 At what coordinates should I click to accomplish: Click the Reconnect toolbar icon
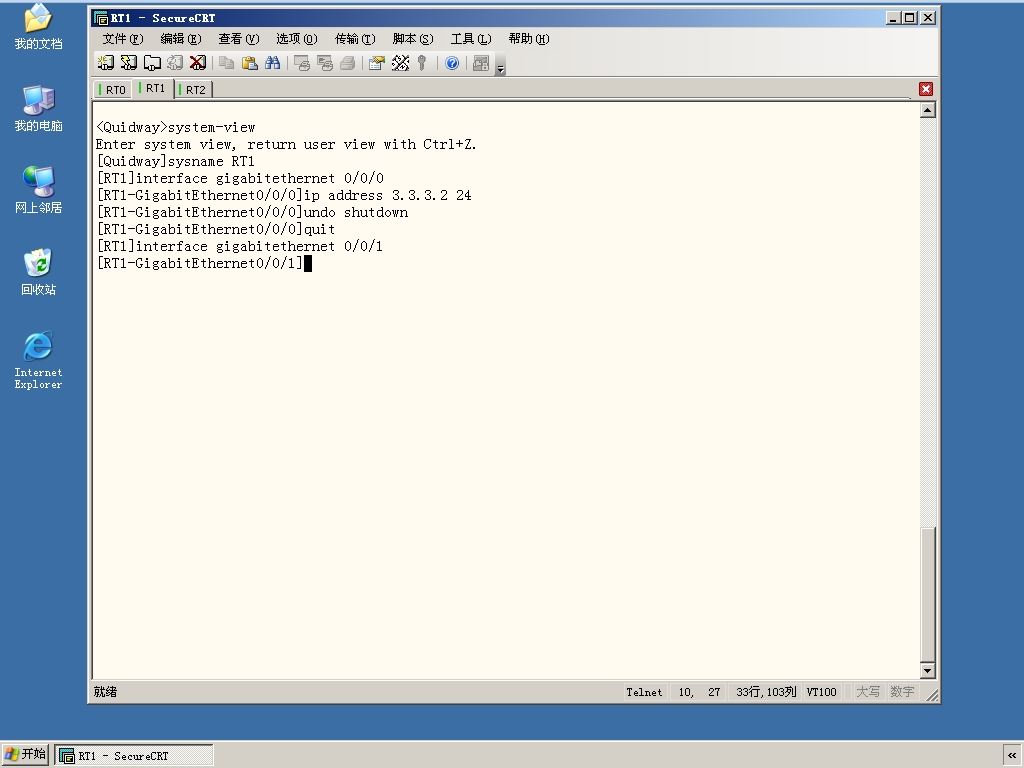(x=174, y=63)
